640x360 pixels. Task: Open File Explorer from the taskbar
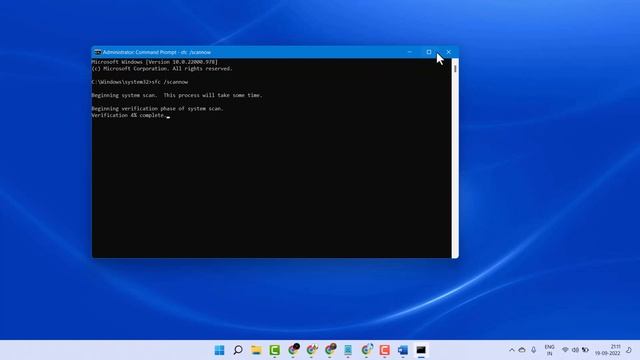[x=256, y=350]
